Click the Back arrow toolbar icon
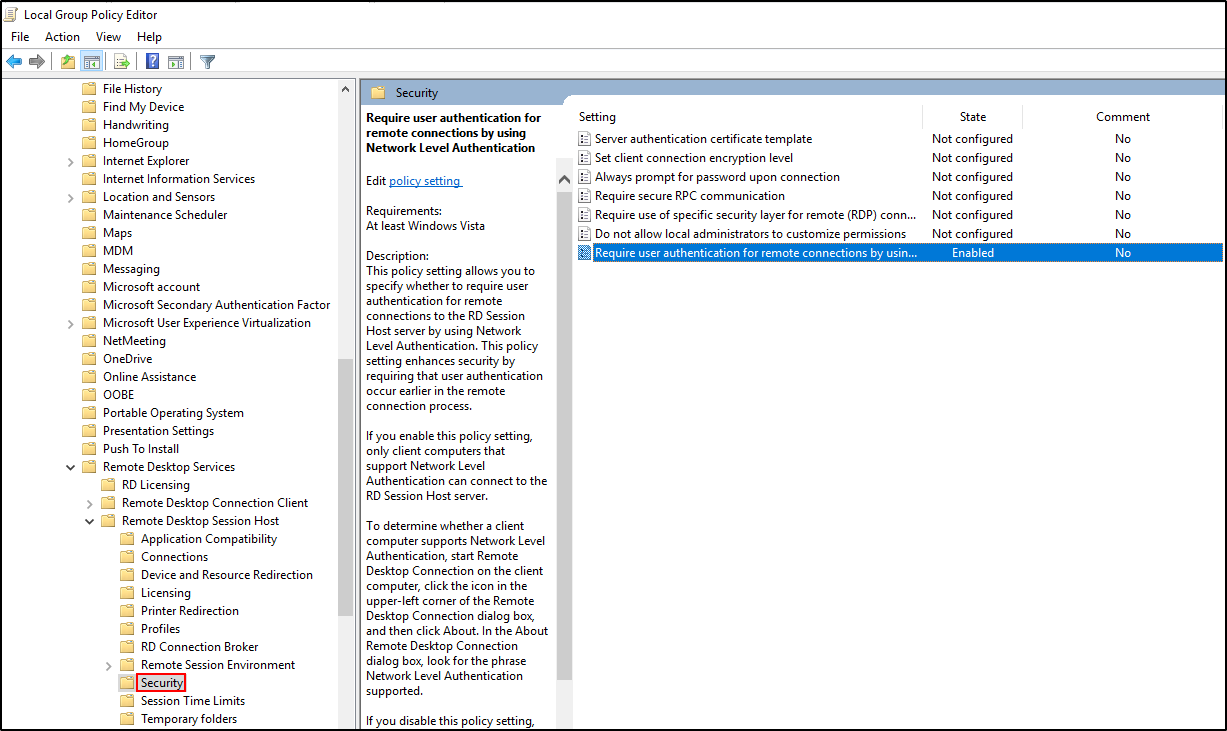This screenshot has width=1227, height=731. (x=14, y=62)
